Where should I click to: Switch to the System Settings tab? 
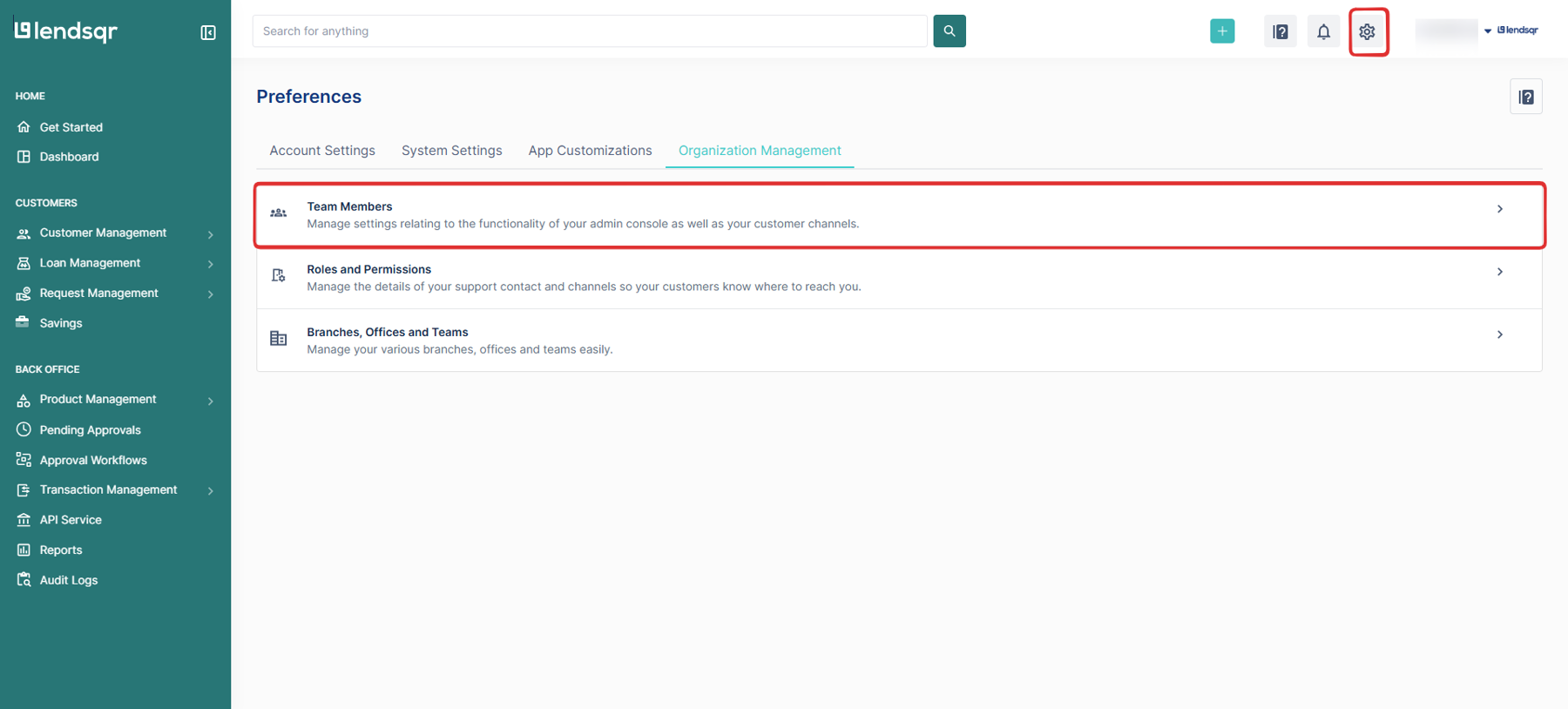451,151
